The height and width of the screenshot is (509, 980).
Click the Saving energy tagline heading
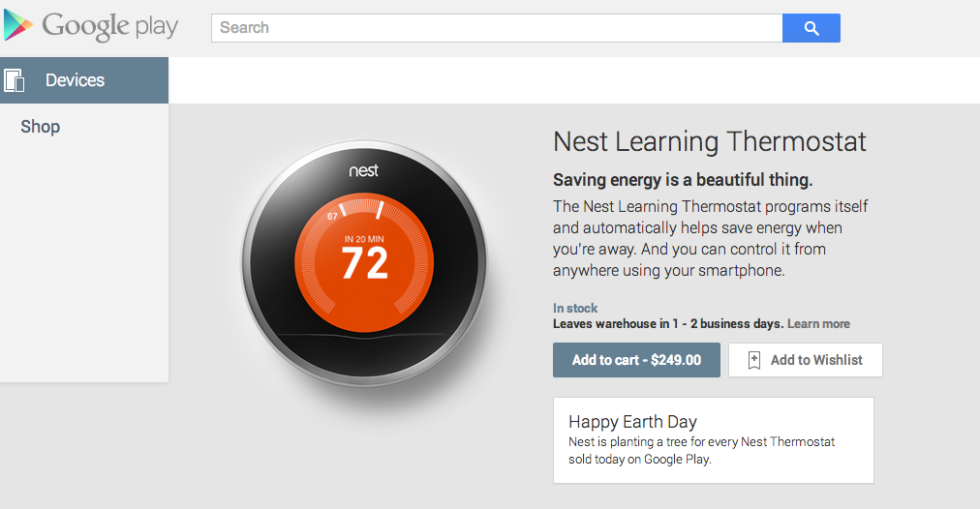click(683, 180)
